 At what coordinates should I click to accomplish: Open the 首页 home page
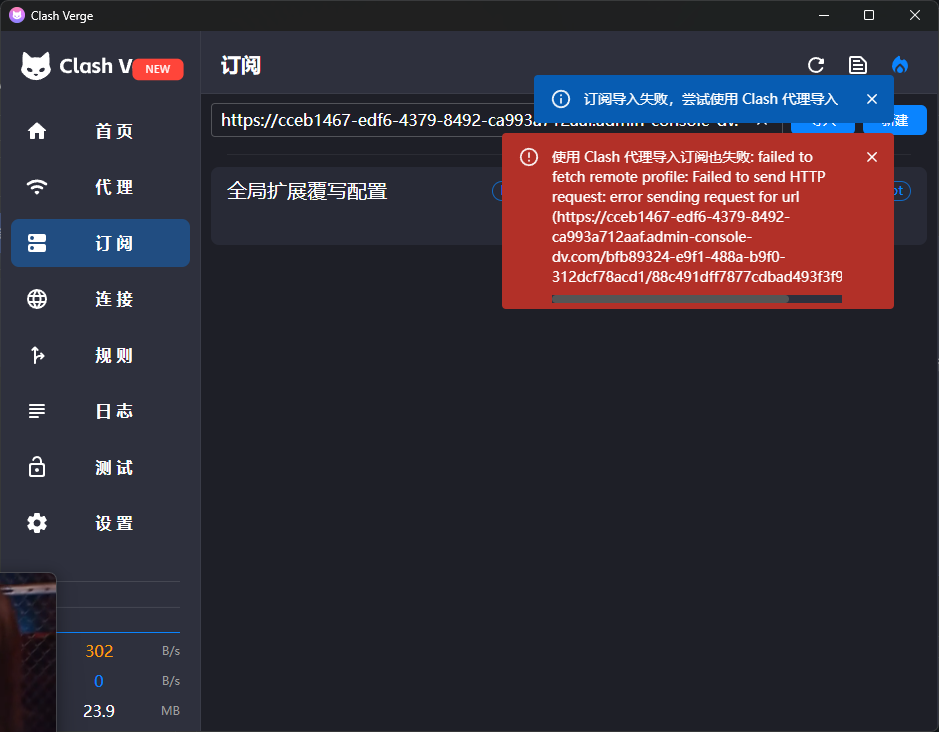(101, 131)
